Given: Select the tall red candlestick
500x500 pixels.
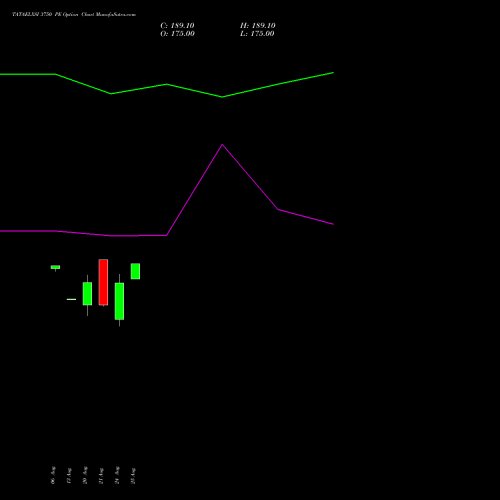Looking at the screenshot, I should coord(103,282).
